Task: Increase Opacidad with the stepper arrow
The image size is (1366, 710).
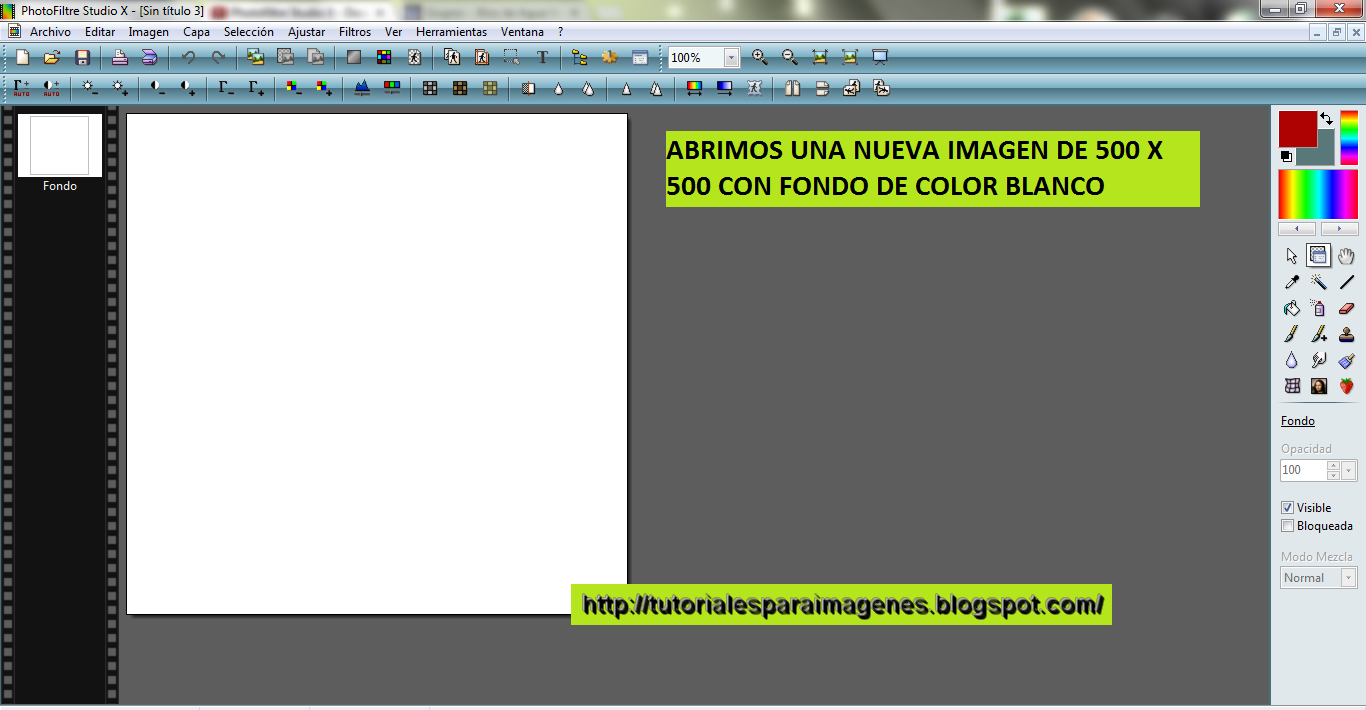Action: tap(1333, 466)
